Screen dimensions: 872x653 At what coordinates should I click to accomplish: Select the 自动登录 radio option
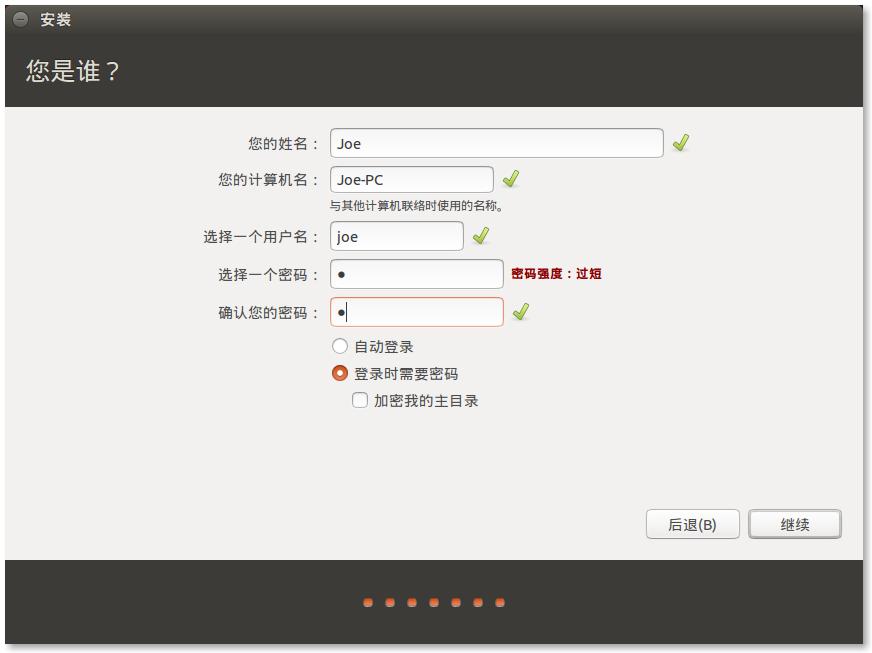(x=340, y=347)
